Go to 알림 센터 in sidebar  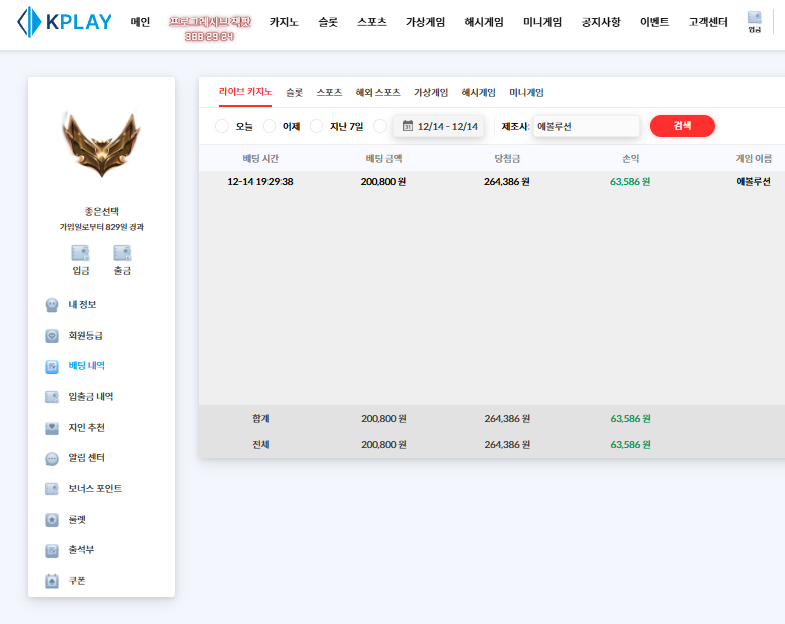pyautogui.click(x=87, y=458)
